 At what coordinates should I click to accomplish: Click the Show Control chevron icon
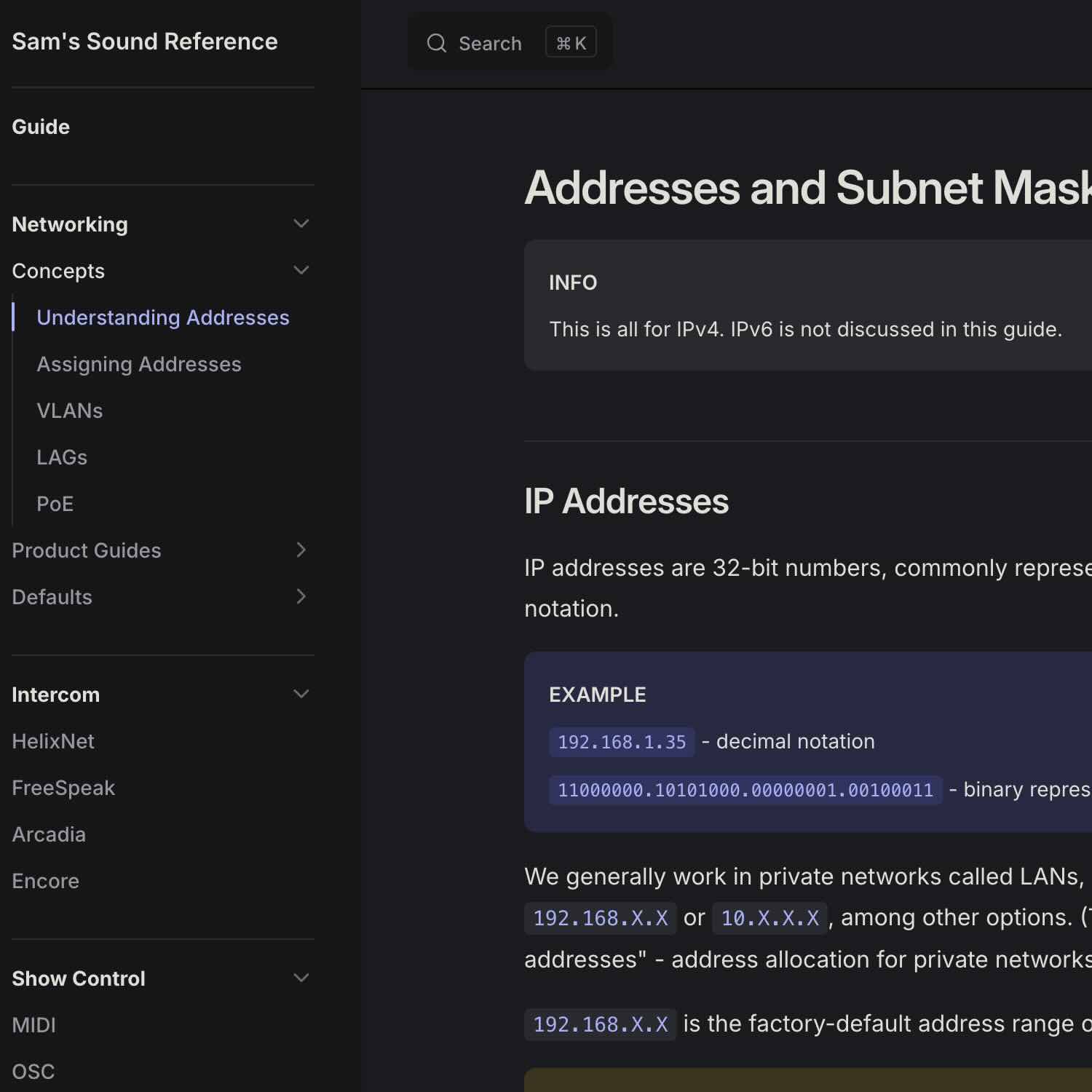point(301,978)
